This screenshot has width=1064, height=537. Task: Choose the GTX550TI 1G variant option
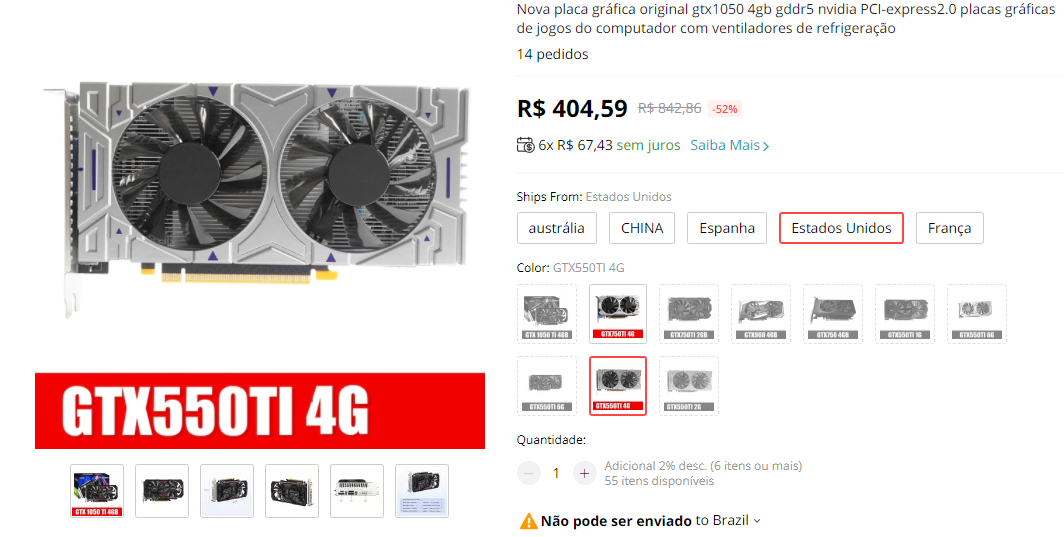905,314
